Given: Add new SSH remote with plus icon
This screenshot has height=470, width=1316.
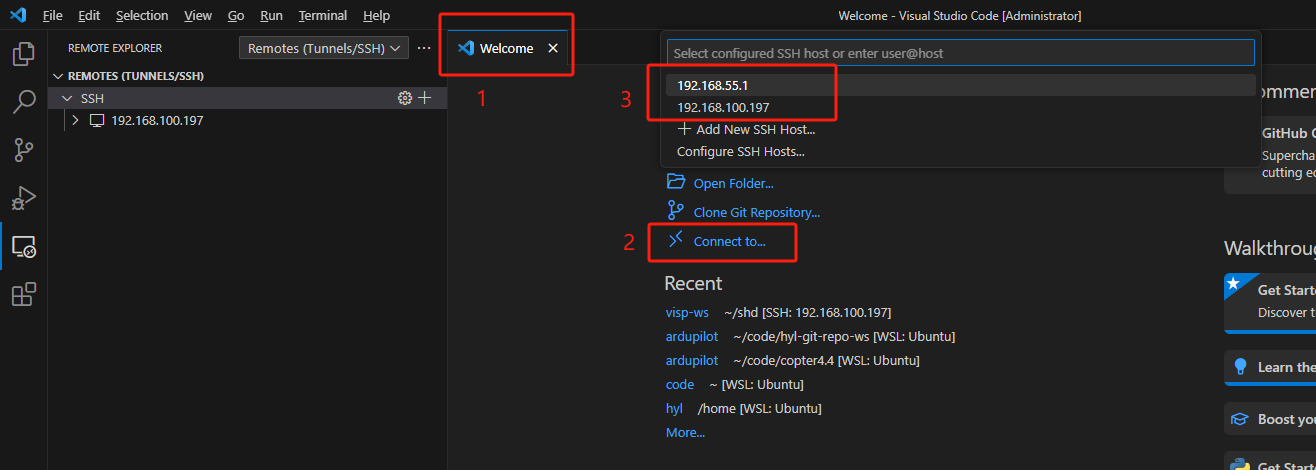Looking at the screenshot, I should pyautogui.click(x=425, y=98).
